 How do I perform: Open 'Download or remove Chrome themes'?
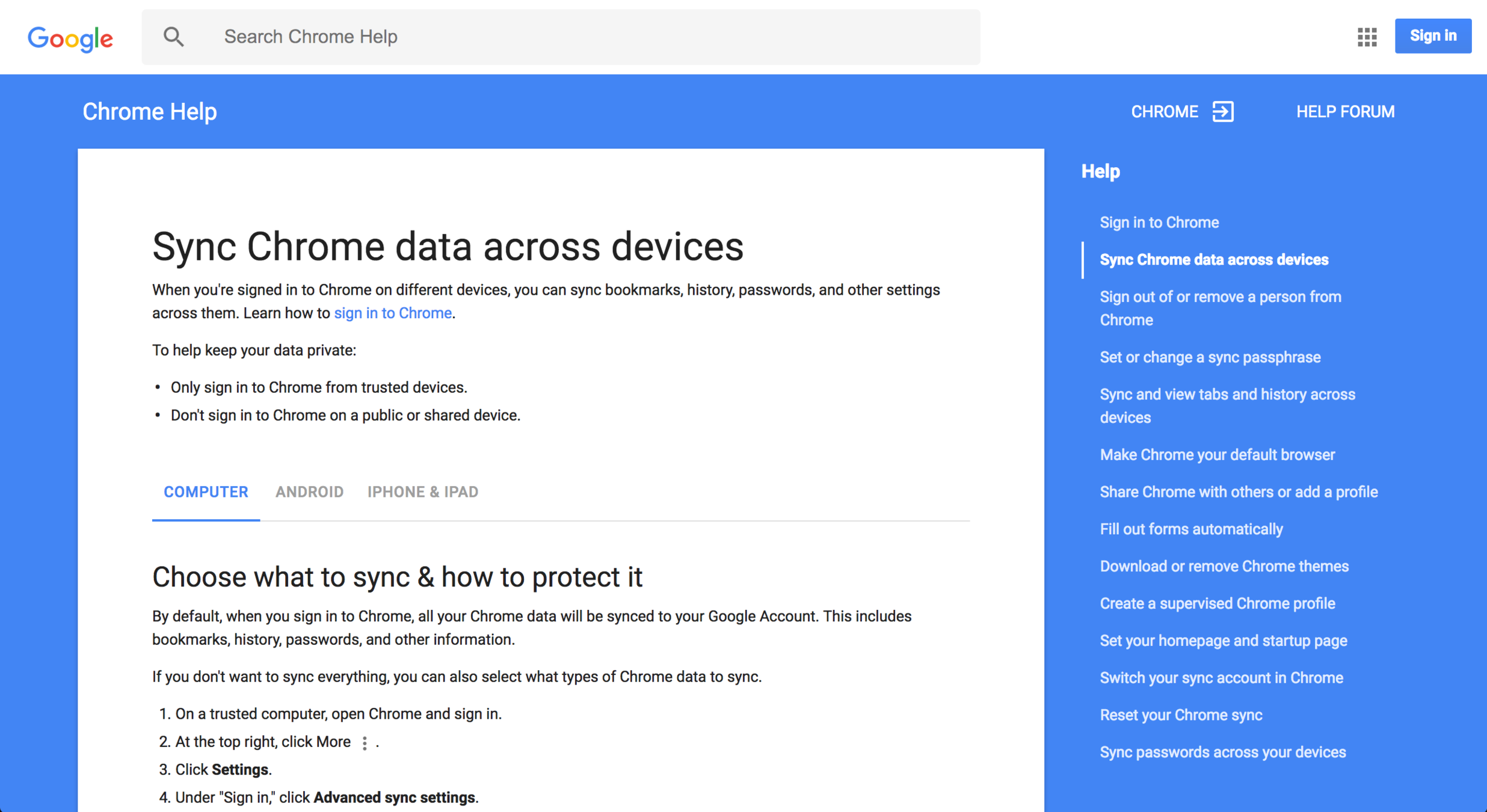tap(1224, 567)
